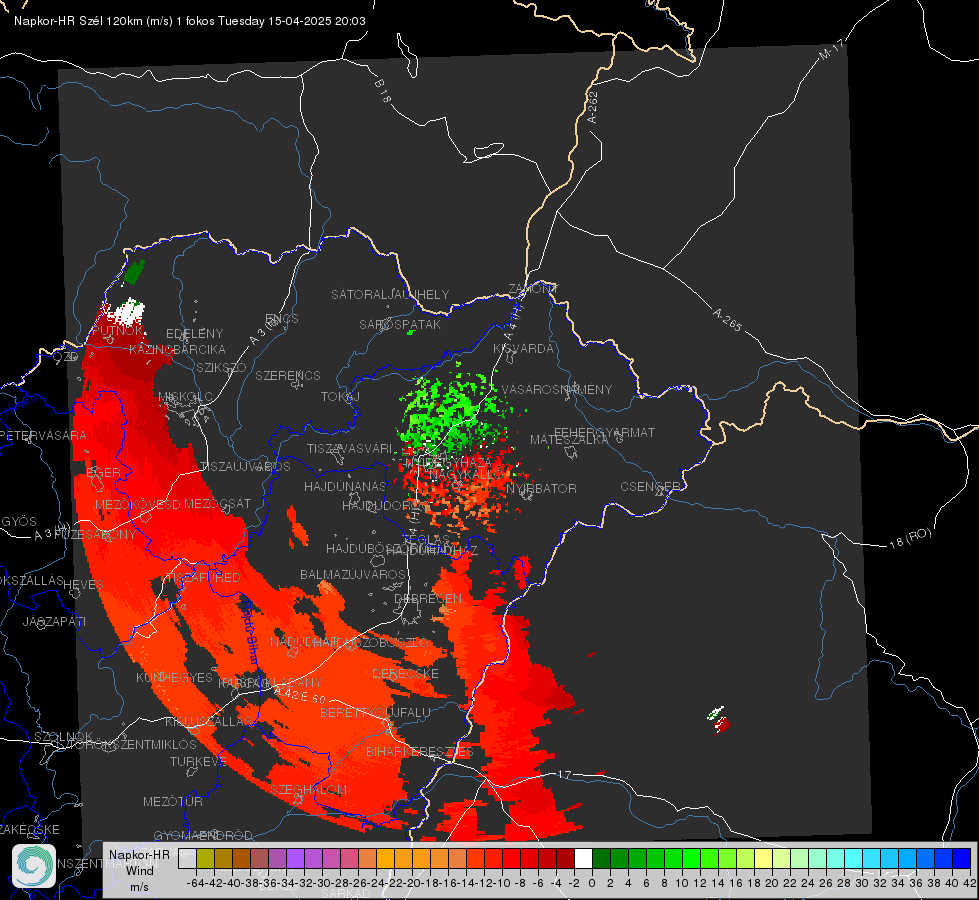Image resolution: width=979 pixels, height=900 pixels.
Task: Select the TOKAJ label
Action: [x=340, y=397]
